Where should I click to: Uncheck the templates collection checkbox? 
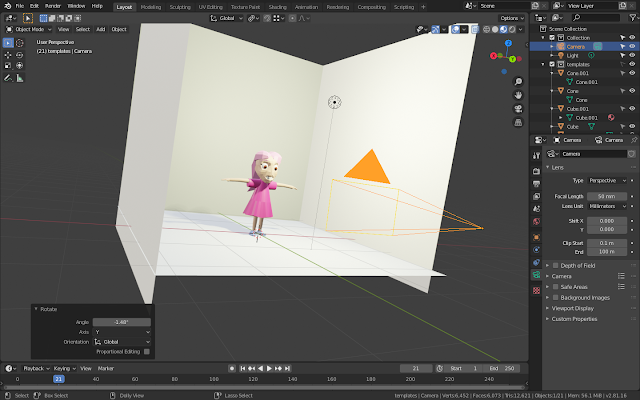(x=552, y=64)
